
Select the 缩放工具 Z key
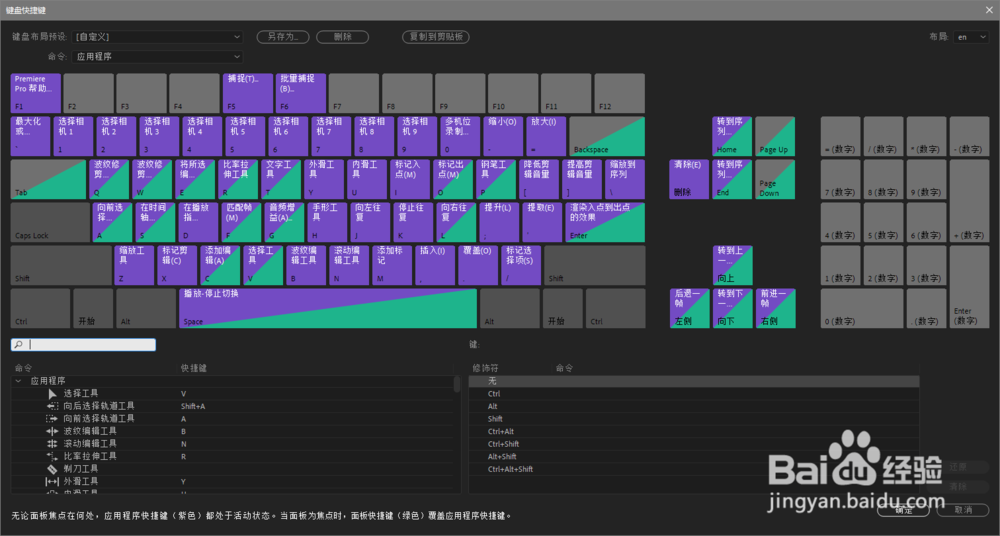(x=134, y=265)
